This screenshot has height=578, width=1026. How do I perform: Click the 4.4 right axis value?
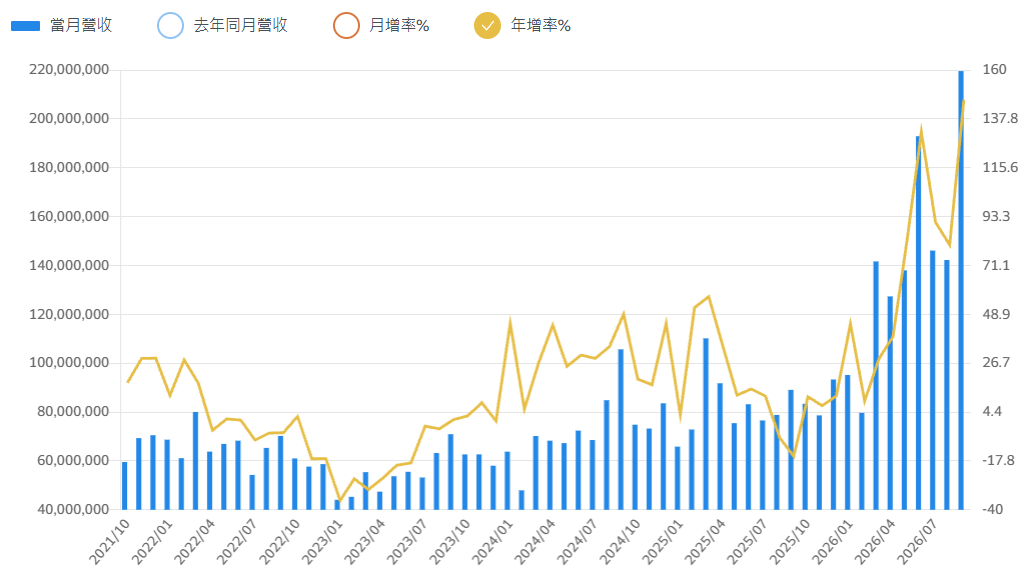(x=993, y=412)
